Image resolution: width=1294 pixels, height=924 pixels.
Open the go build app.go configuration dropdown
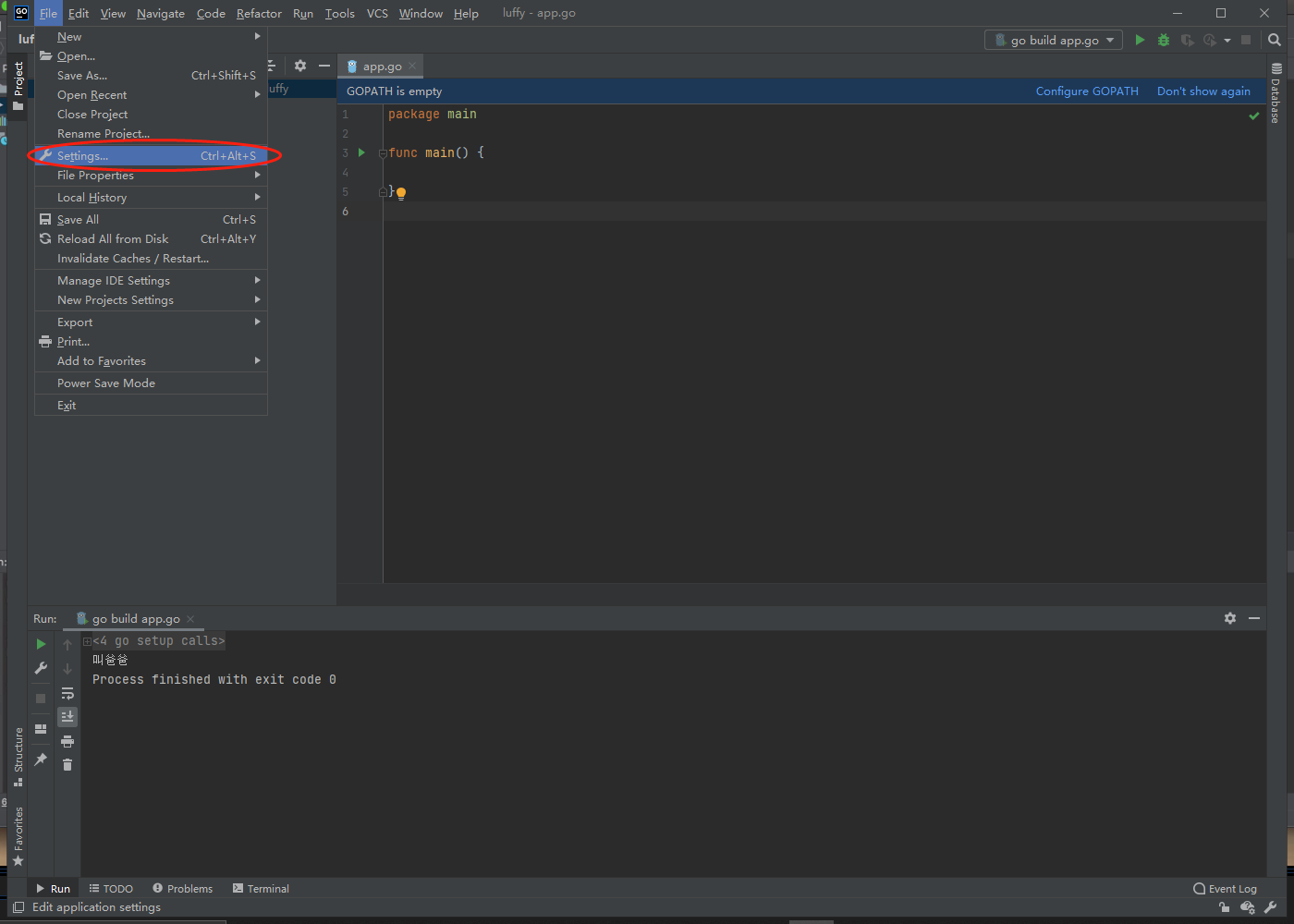tap(1054, 40)
